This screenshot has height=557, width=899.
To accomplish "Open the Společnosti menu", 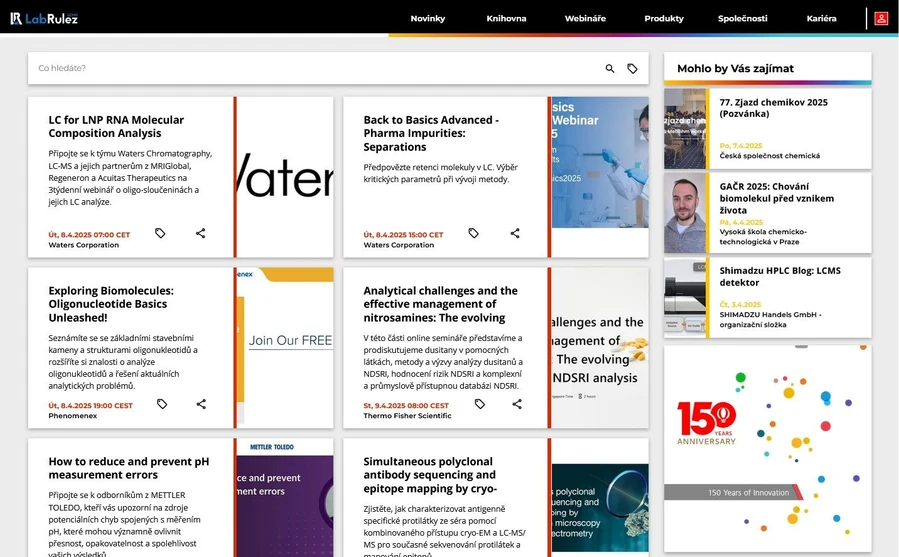I will [742, 18].
